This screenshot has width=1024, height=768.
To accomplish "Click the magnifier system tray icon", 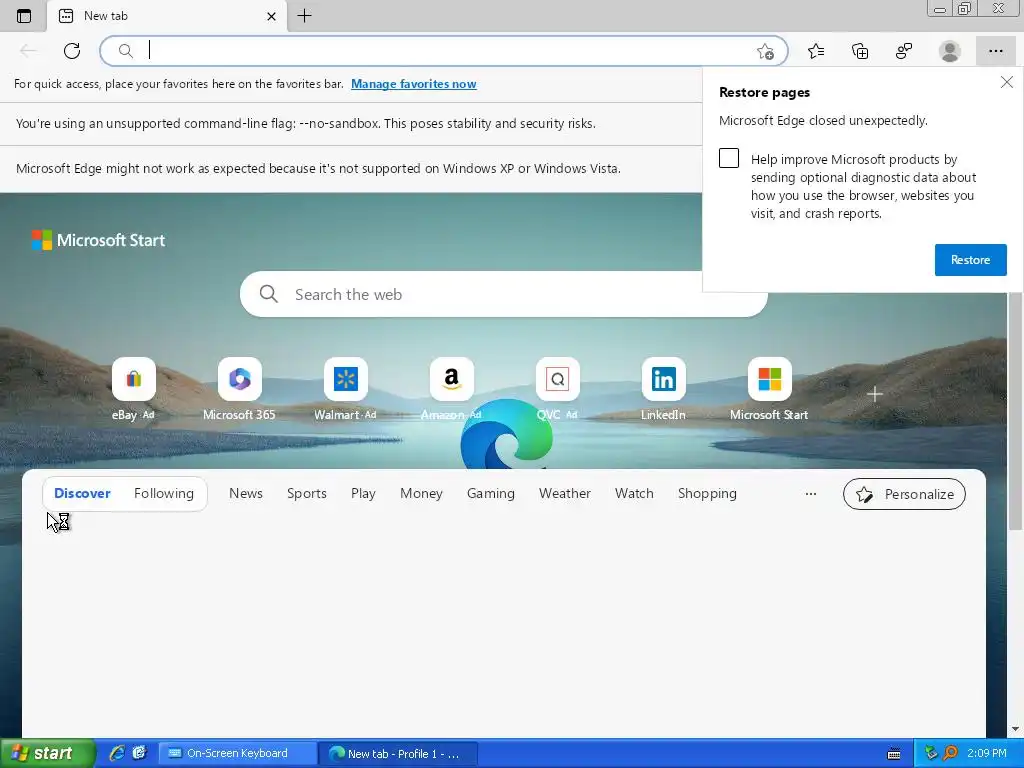I will [x=951, y=753].
